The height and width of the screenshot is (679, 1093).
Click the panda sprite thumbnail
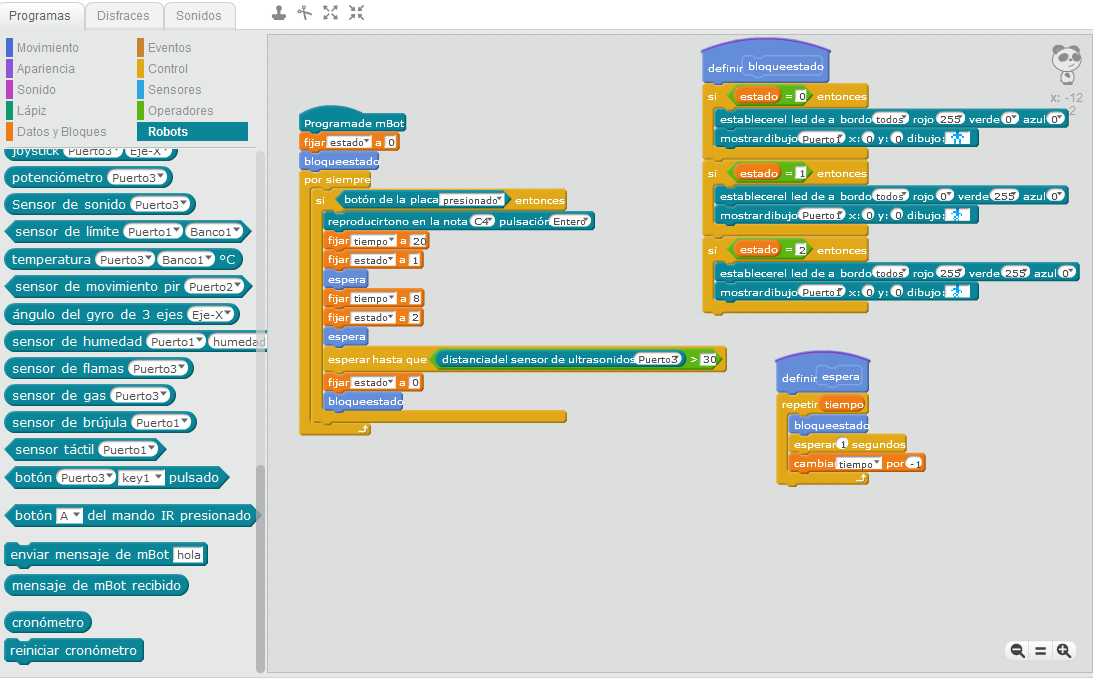(x=1066, y=64)
